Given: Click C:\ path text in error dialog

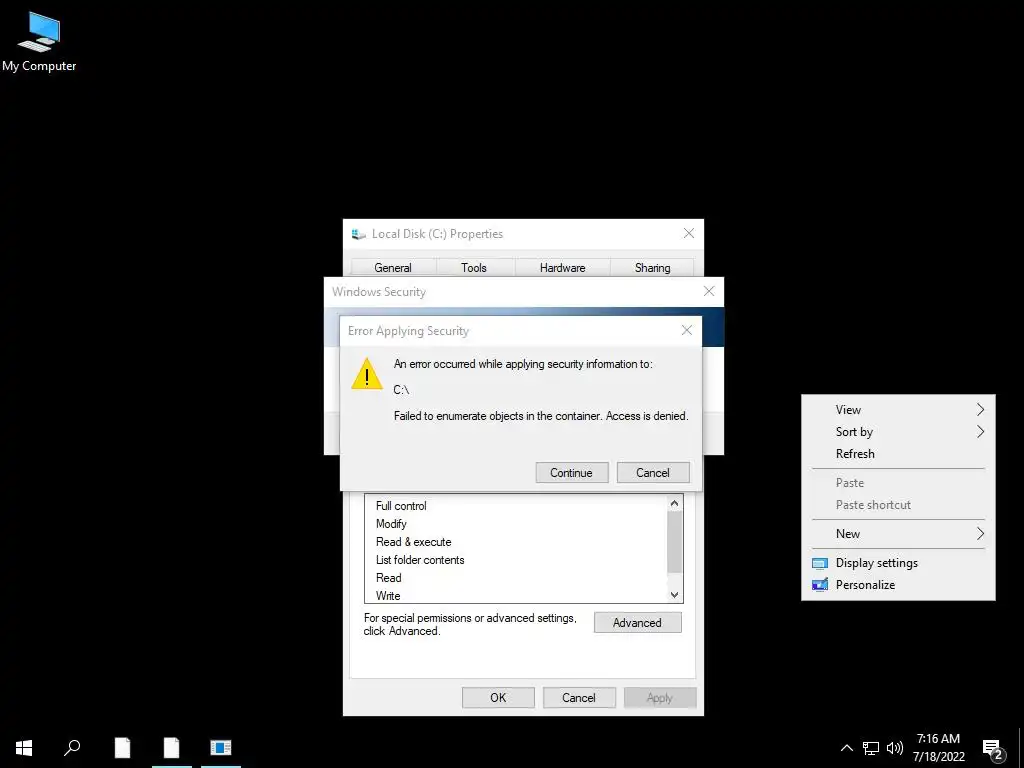Looking at the screenshot, I should click(x=401, y=390).
